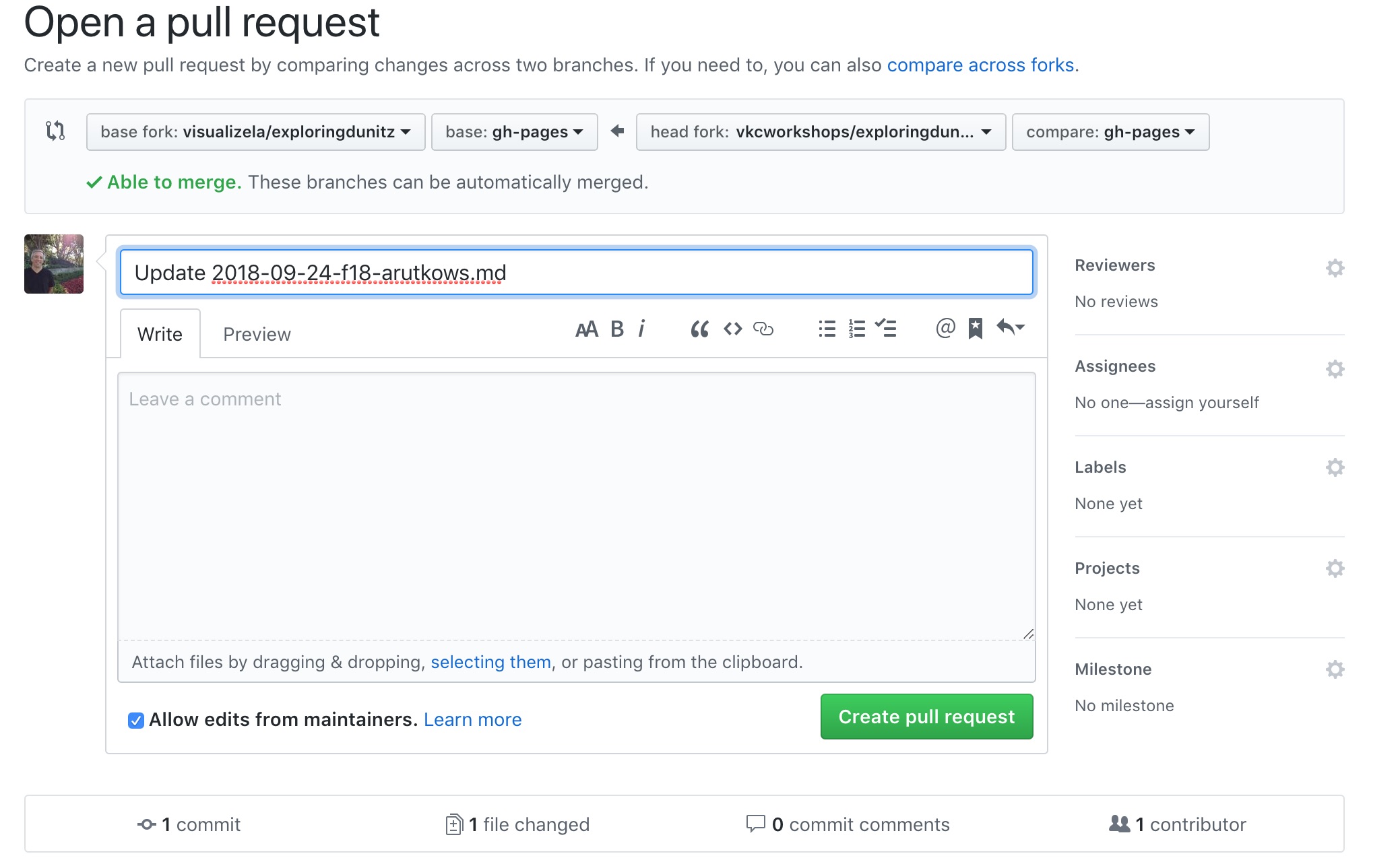The width and height of the screenshot is (1400, 862).
Task: Add a link using the chain icon
Action: pos(763,329)
